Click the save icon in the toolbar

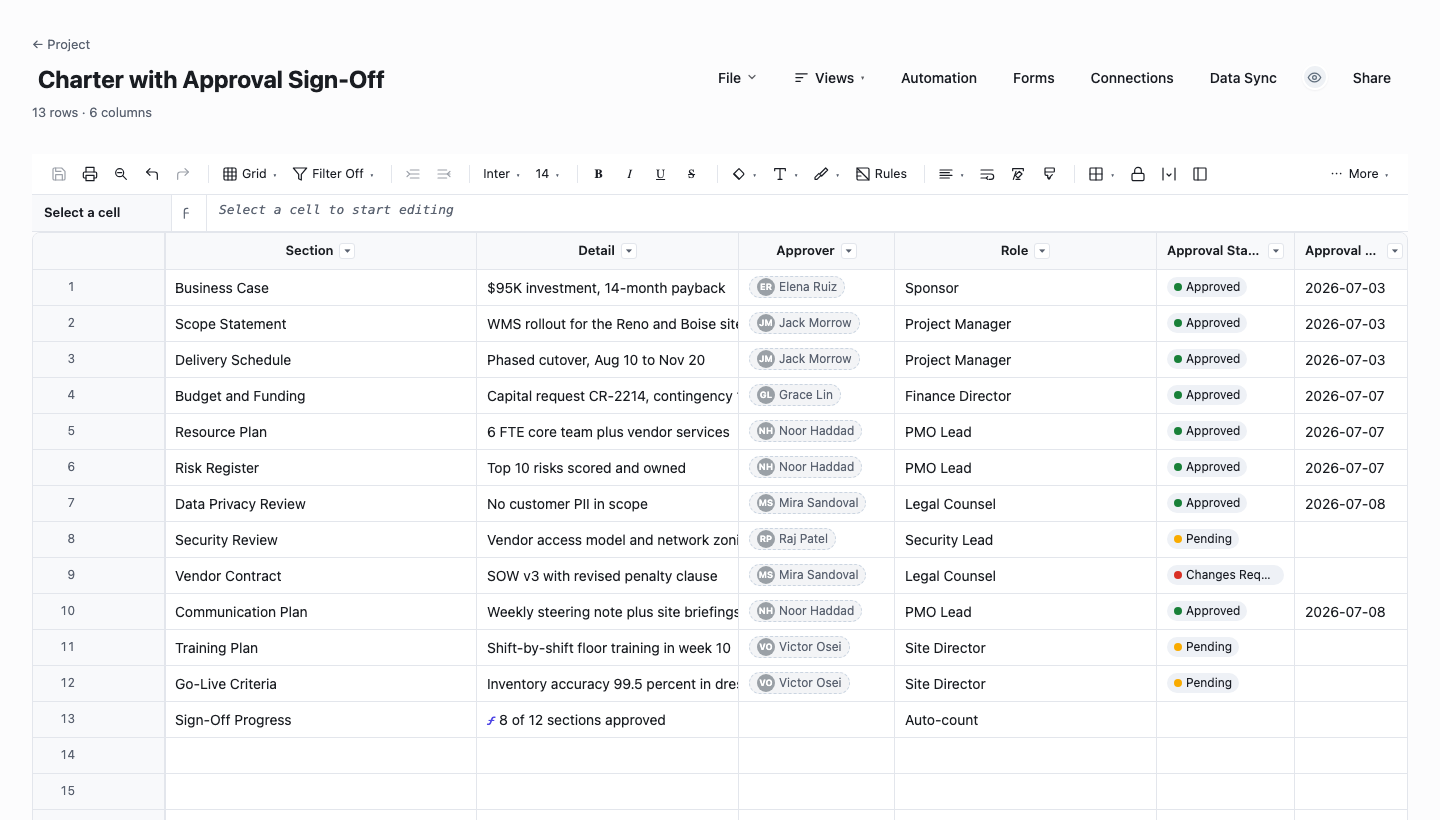[59, 174]
